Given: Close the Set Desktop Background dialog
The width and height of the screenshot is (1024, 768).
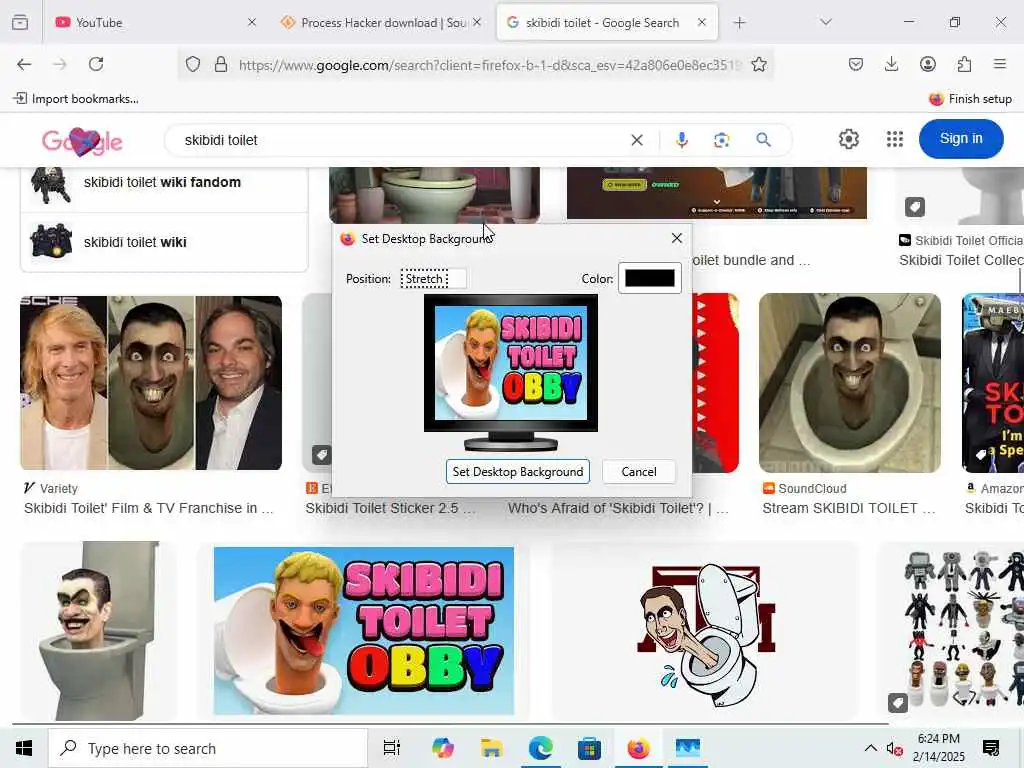Looking at the screenshot, I should [x=677, y=238].
